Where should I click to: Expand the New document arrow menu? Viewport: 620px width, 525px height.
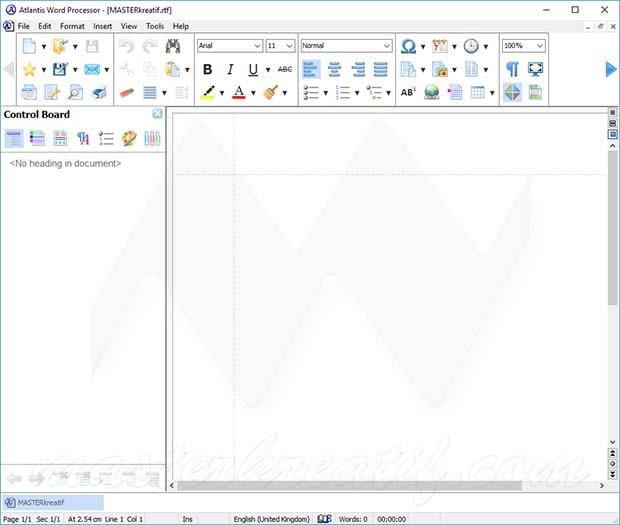click(44, 47)
